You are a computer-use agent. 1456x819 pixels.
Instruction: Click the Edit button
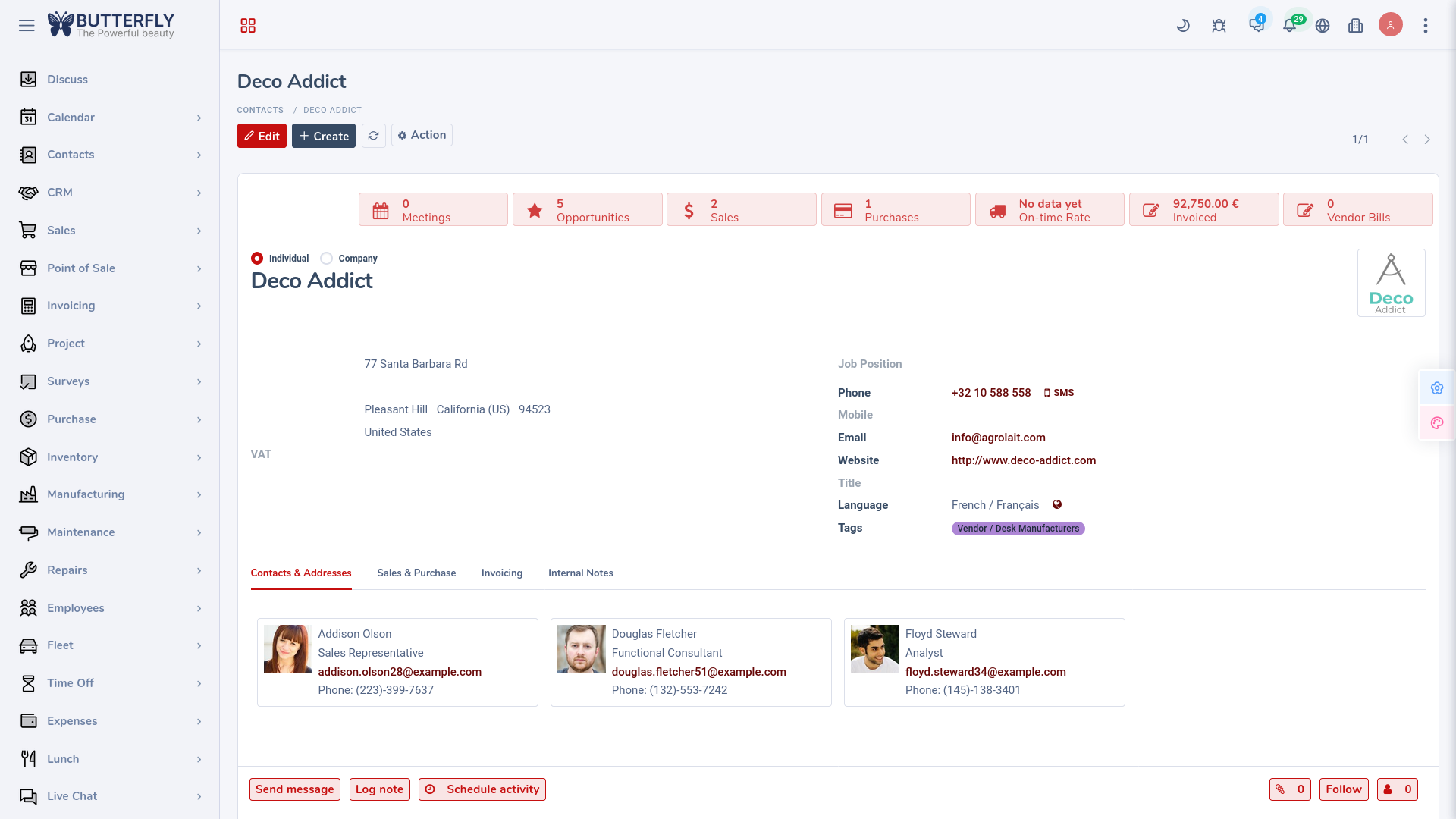(262, 136)
